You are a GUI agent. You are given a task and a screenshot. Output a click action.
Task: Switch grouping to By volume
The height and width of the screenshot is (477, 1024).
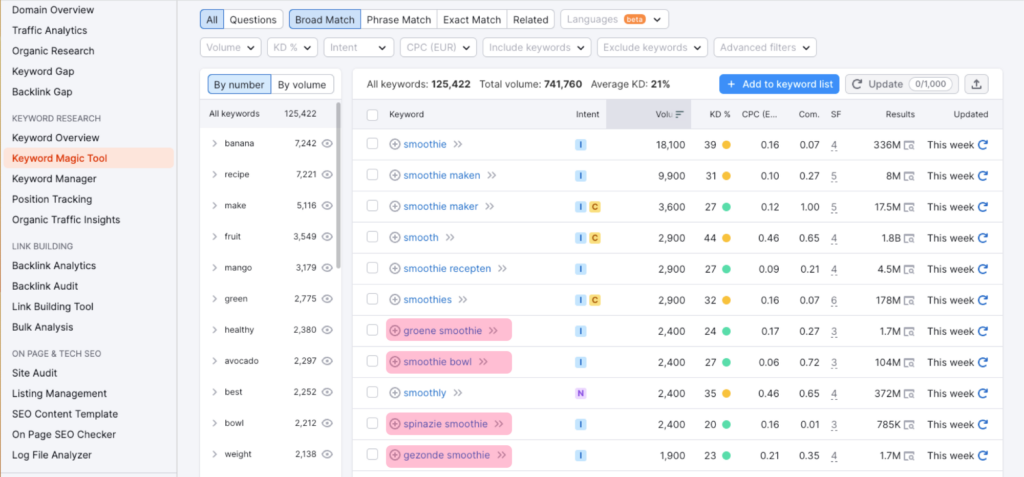point(302,84)
